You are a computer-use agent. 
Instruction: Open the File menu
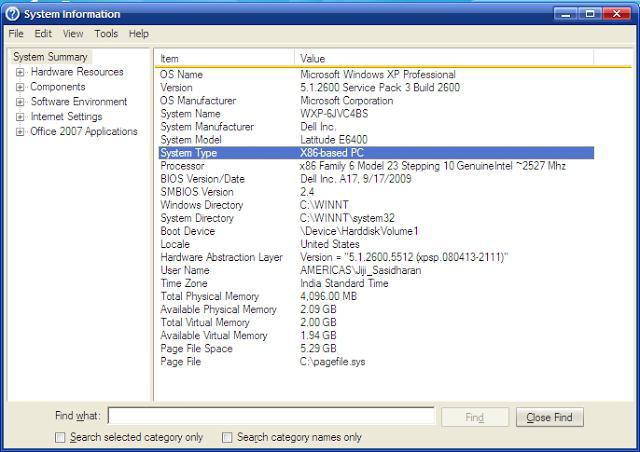[16, 33]
